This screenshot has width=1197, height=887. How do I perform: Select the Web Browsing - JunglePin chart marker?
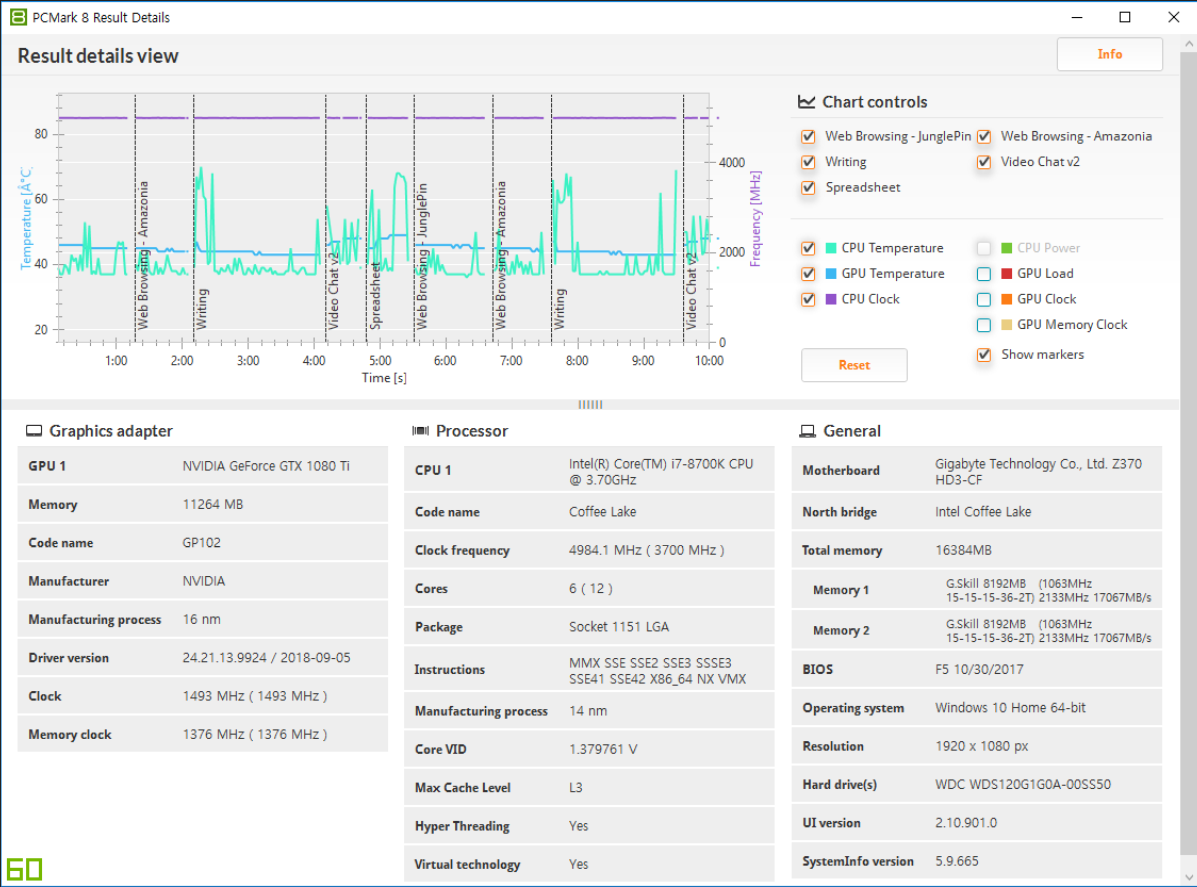tap(422, 256)
